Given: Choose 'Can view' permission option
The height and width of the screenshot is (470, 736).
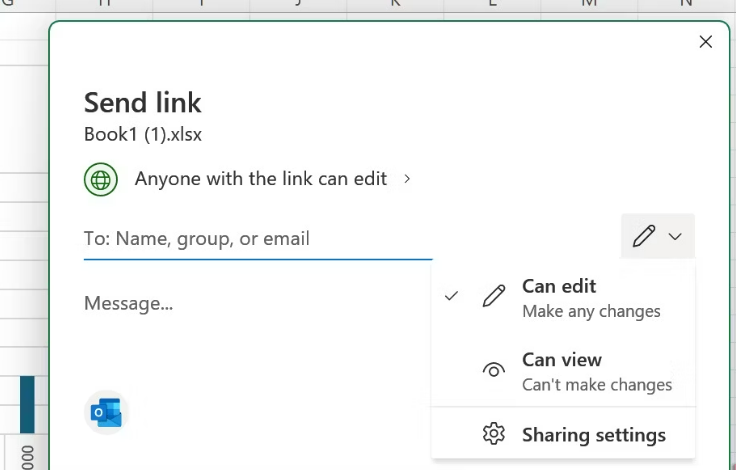Looking at the screenshot, I should pyautogui.click(x=563, y=371).
